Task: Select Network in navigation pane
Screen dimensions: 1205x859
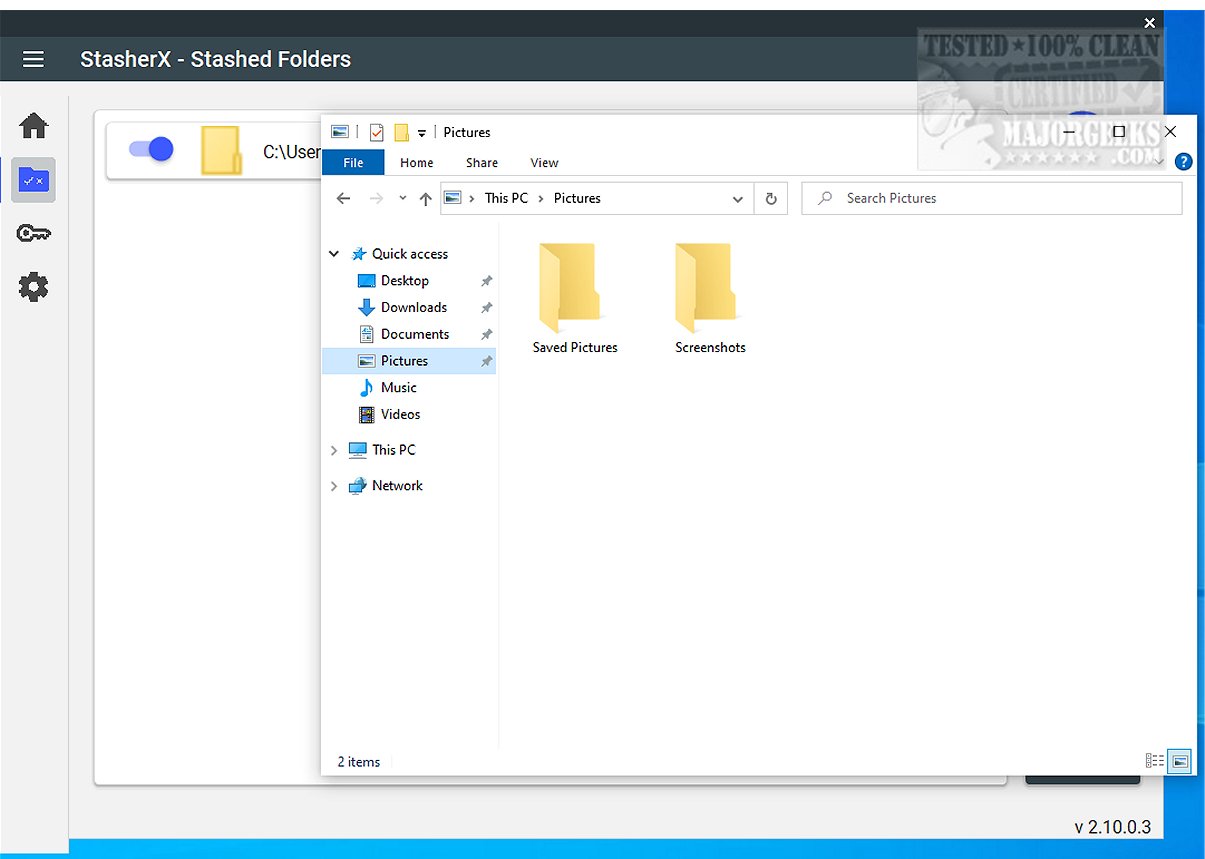Action: click(x=397, y=486)
